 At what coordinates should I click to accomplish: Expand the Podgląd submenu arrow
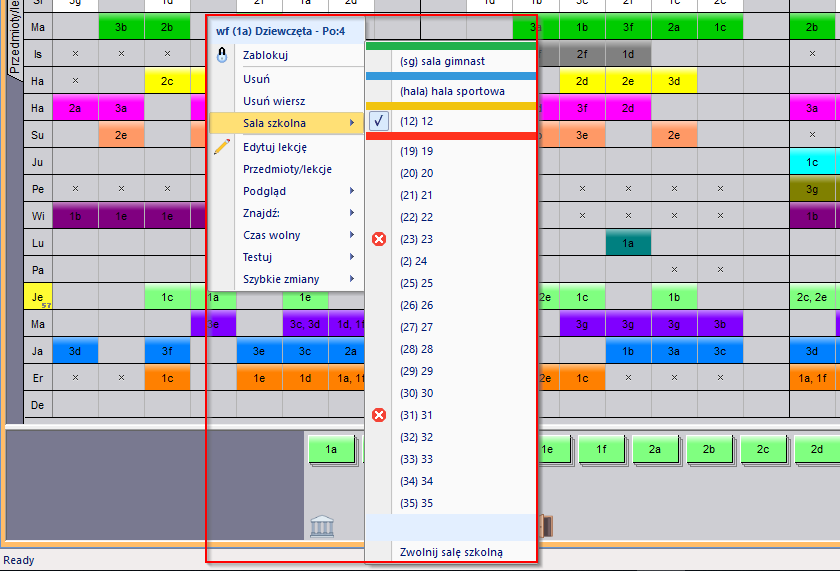351,191
